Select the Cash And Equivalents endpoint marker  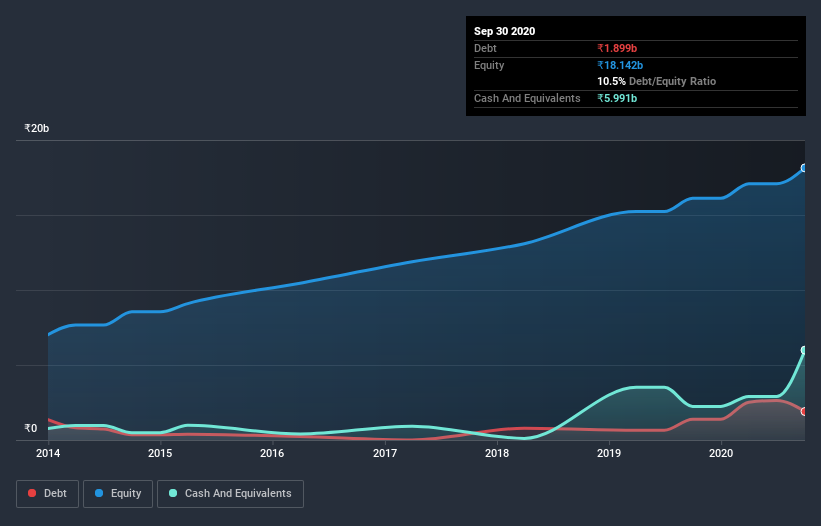coord(804,350)
